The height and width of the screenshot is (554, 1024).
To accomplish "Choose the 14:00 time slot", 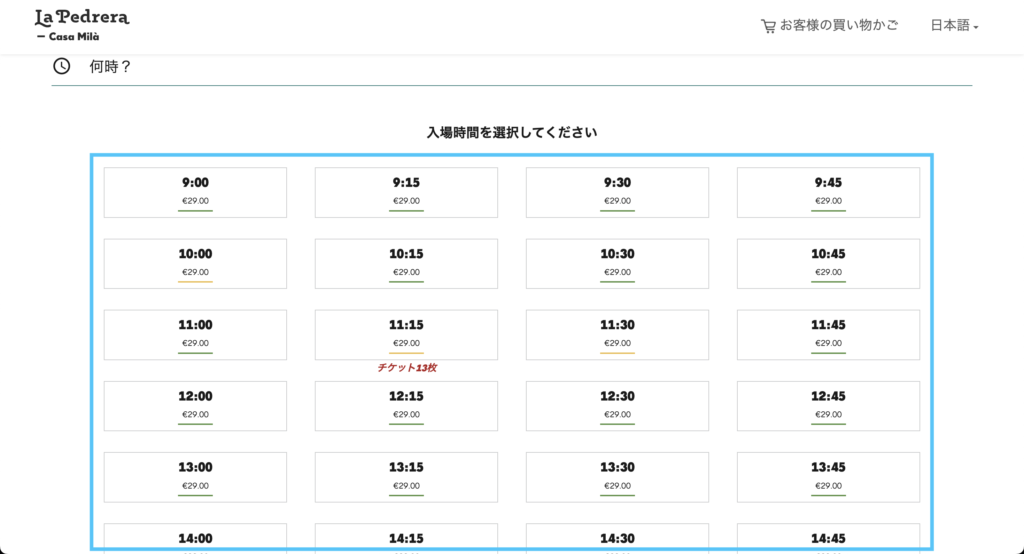I will click(195, 538).
